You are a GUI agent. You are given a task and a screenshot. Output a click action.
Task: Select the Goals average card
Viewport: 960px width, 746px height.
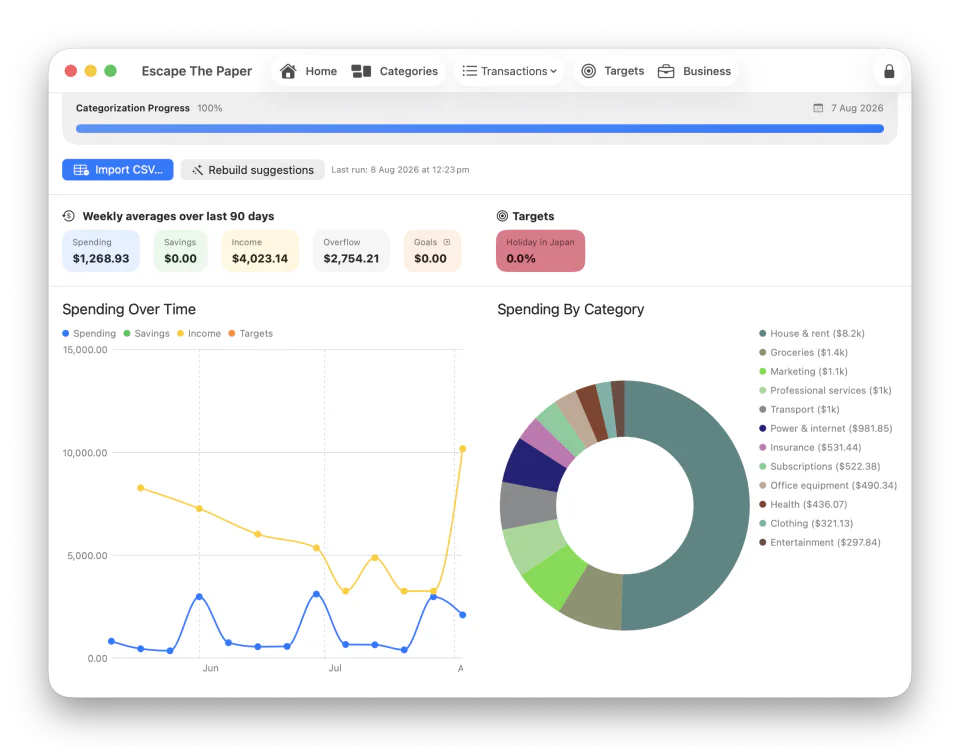pyautogui.click(x=432, y=251)
